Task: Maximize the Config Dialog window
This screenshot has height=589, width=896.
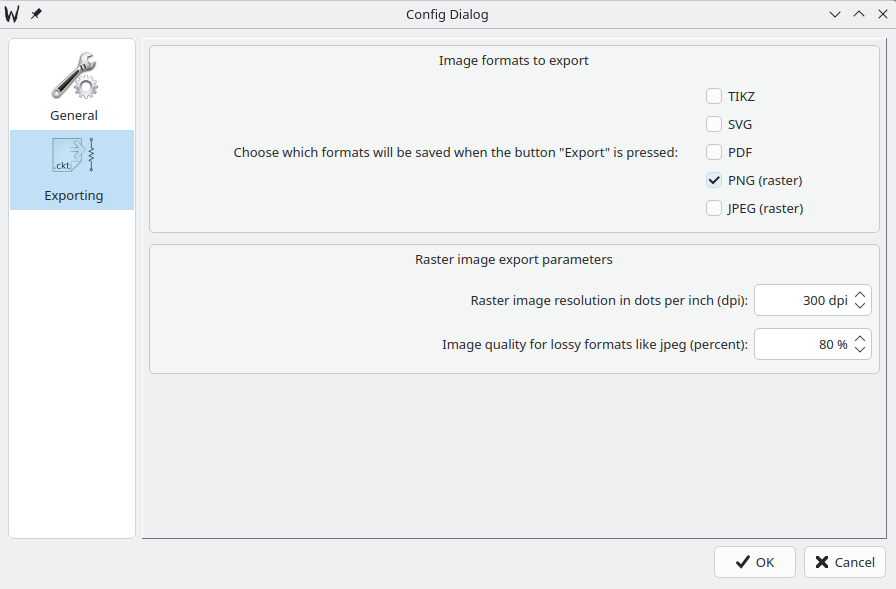Action: click(x=859, y=14)
